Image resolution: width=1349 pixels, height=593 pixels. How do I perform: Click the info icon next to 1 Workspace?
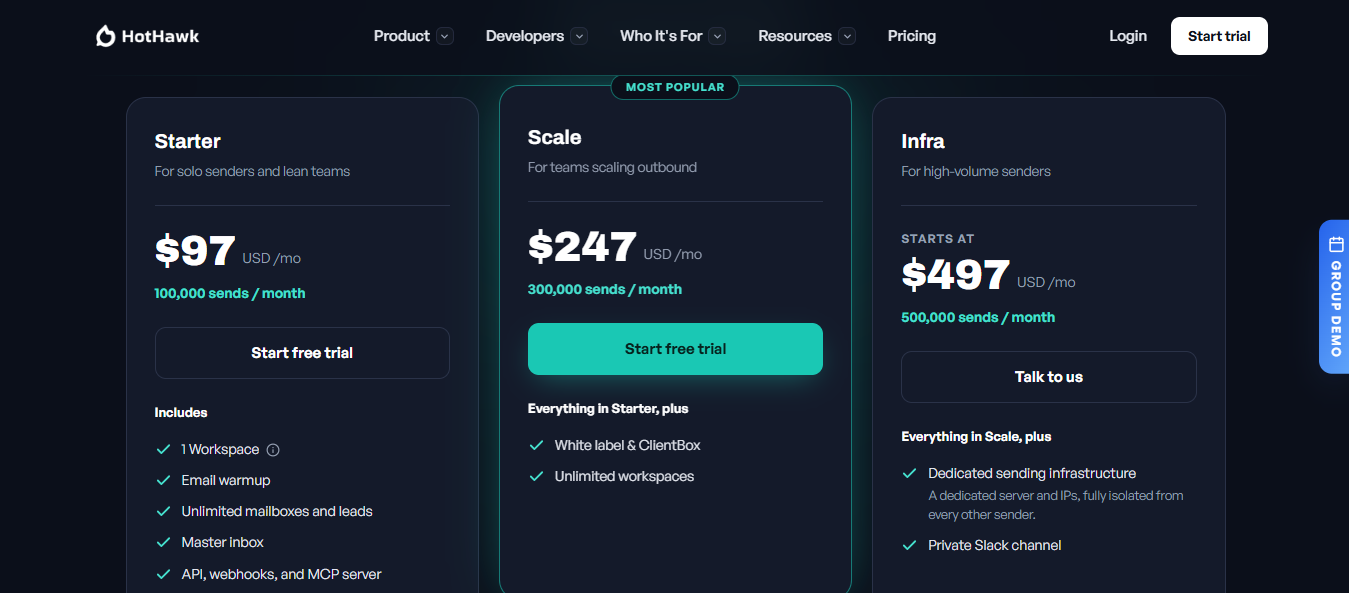click(273, 450)
